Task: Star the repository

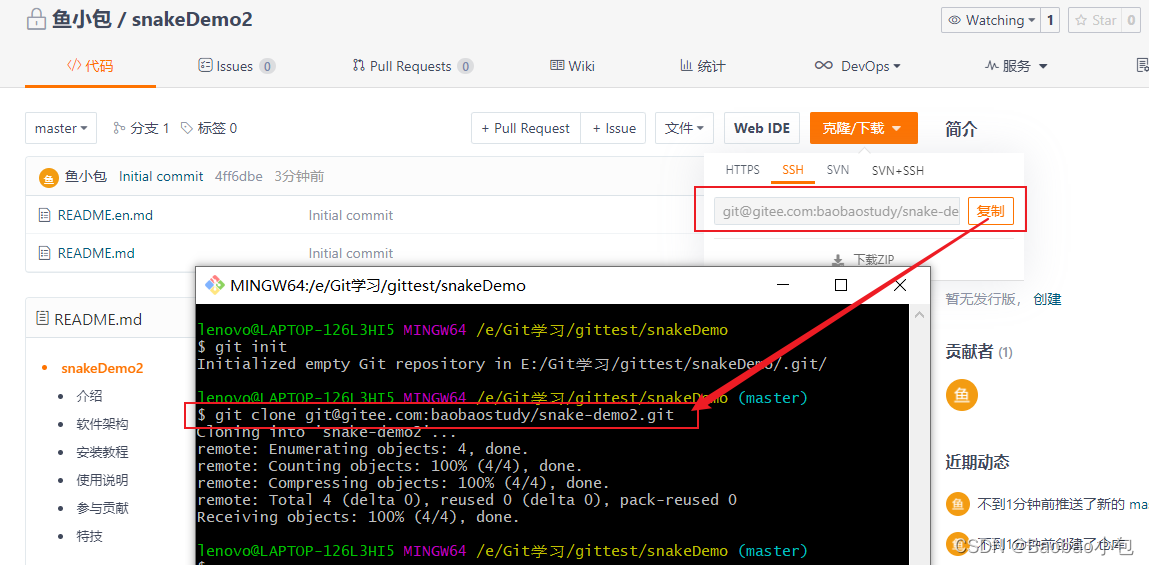Action: (1095, 21)
